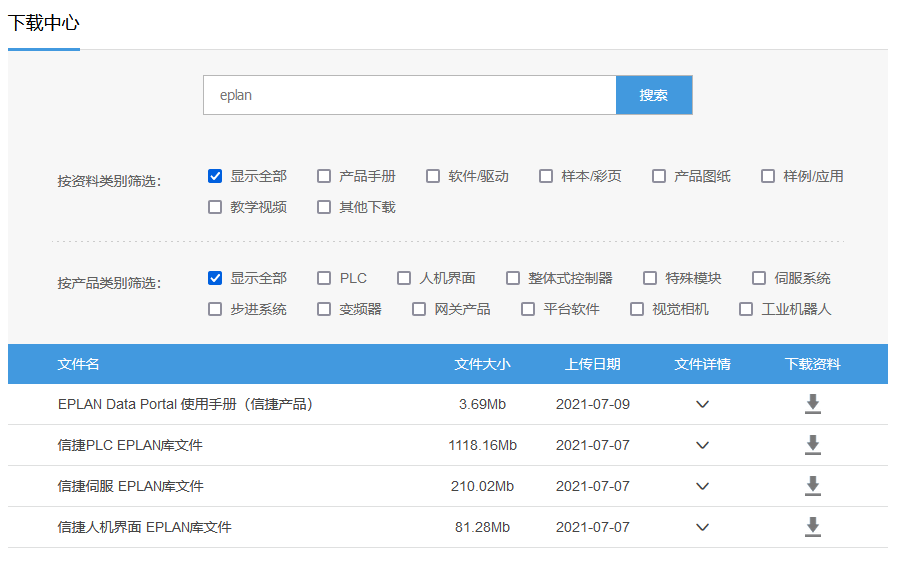Click the 3.69Mb file size value
Viewport: 898px width, 563px height.
482,404
